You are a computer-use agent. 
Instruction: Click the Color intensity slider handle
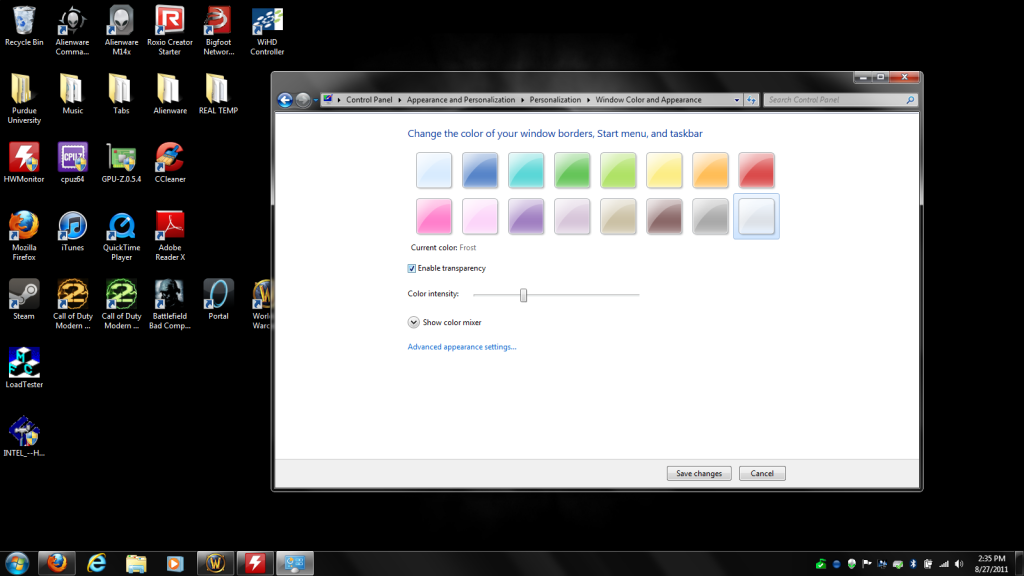point(523,295)
